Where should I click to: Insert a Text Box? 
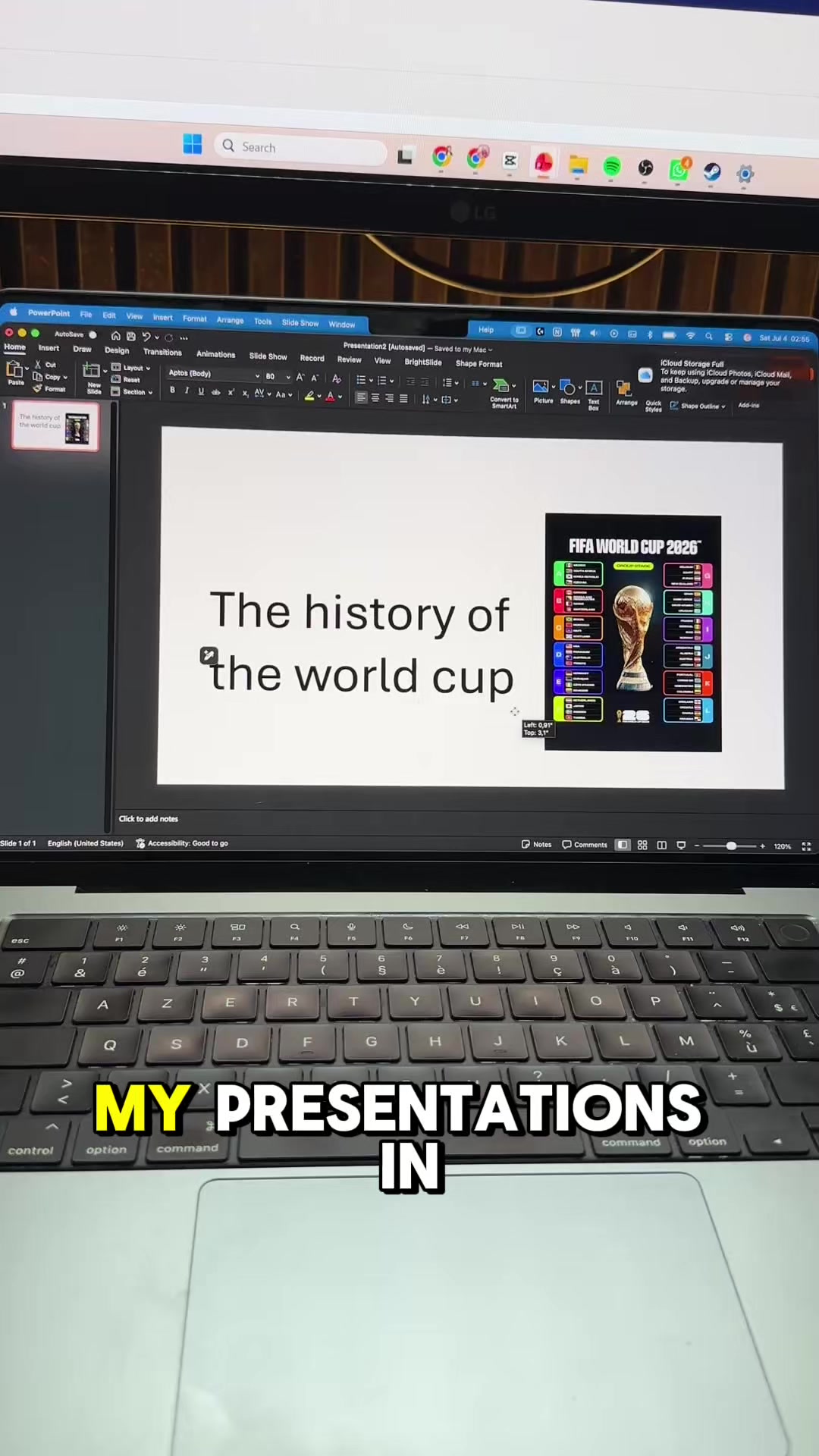click(x=594, y=394)
